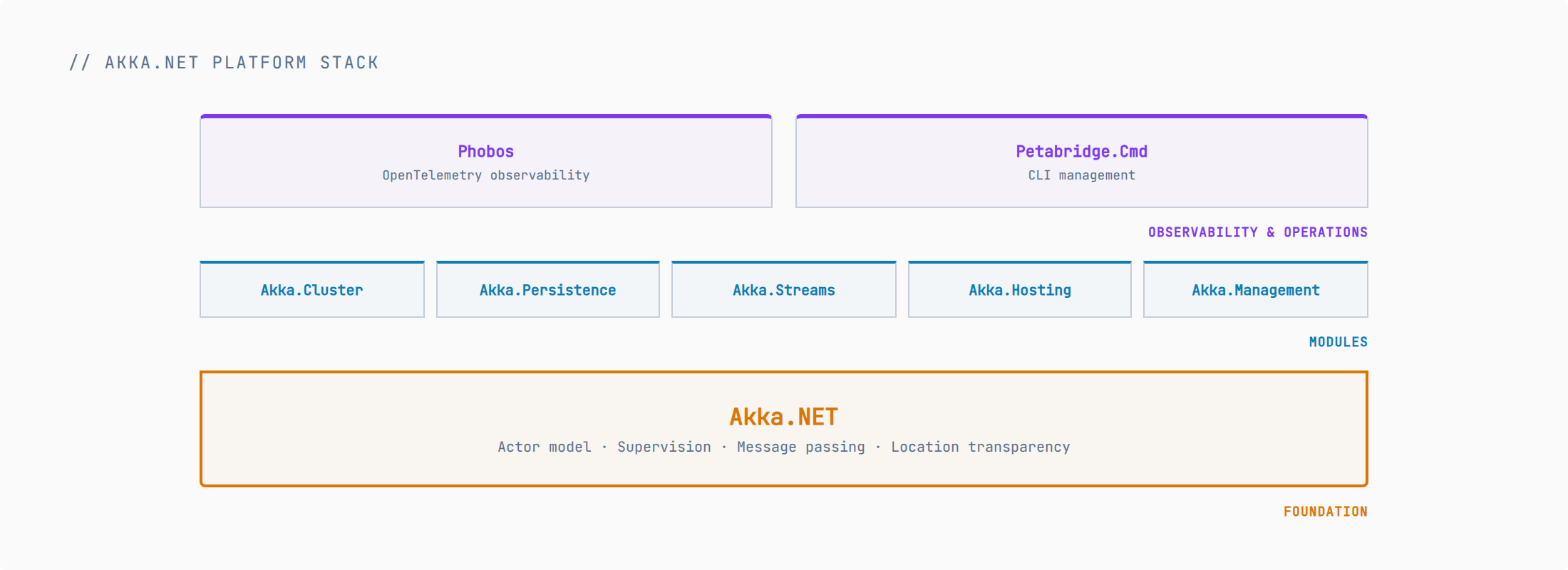Click the orange Akka.NET foundation title
This screenshot has width=1568, height=570.
coord(783,417)
